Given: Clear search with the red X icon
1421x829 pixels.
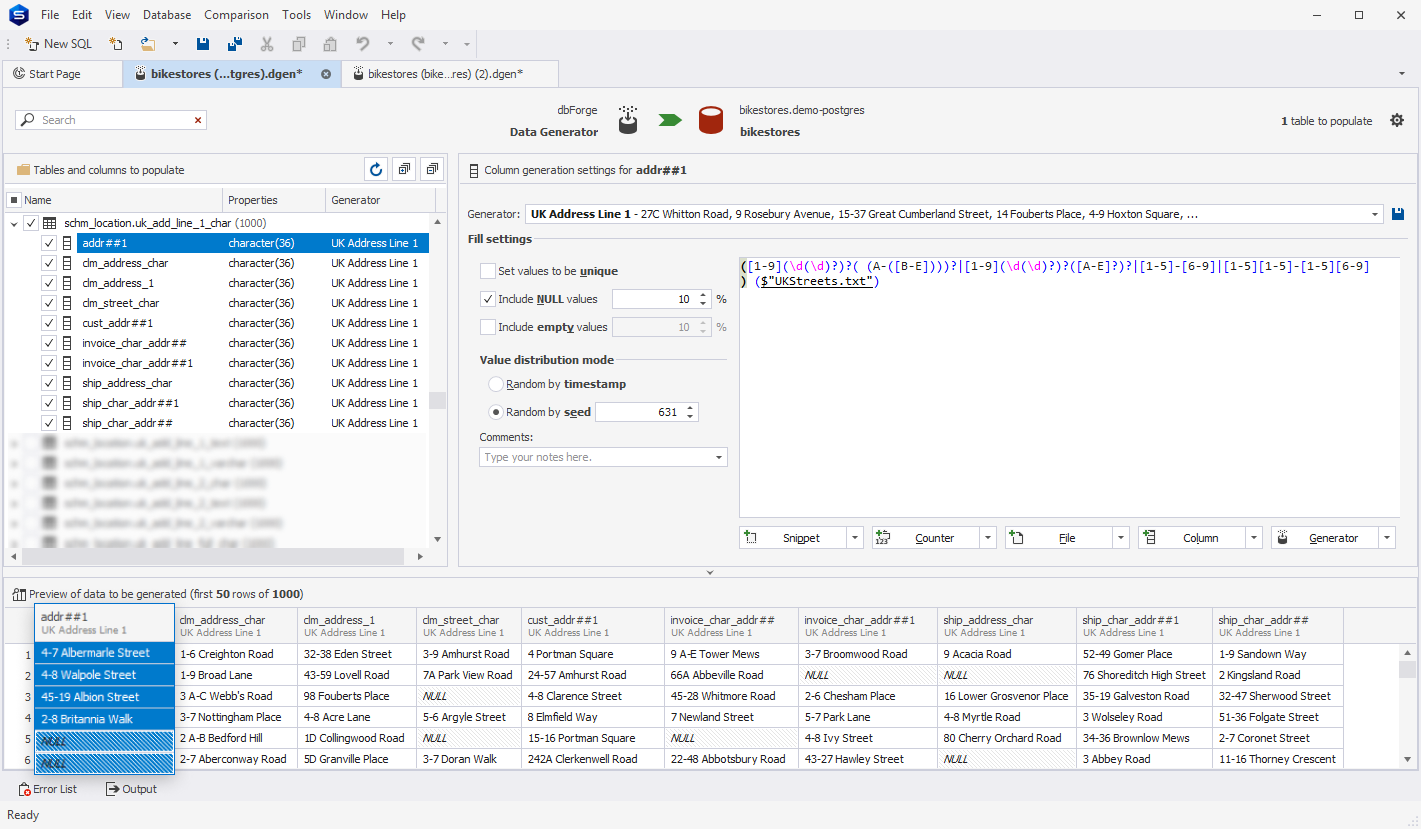Looking at the screenshot, I should (x=198, y=120).
